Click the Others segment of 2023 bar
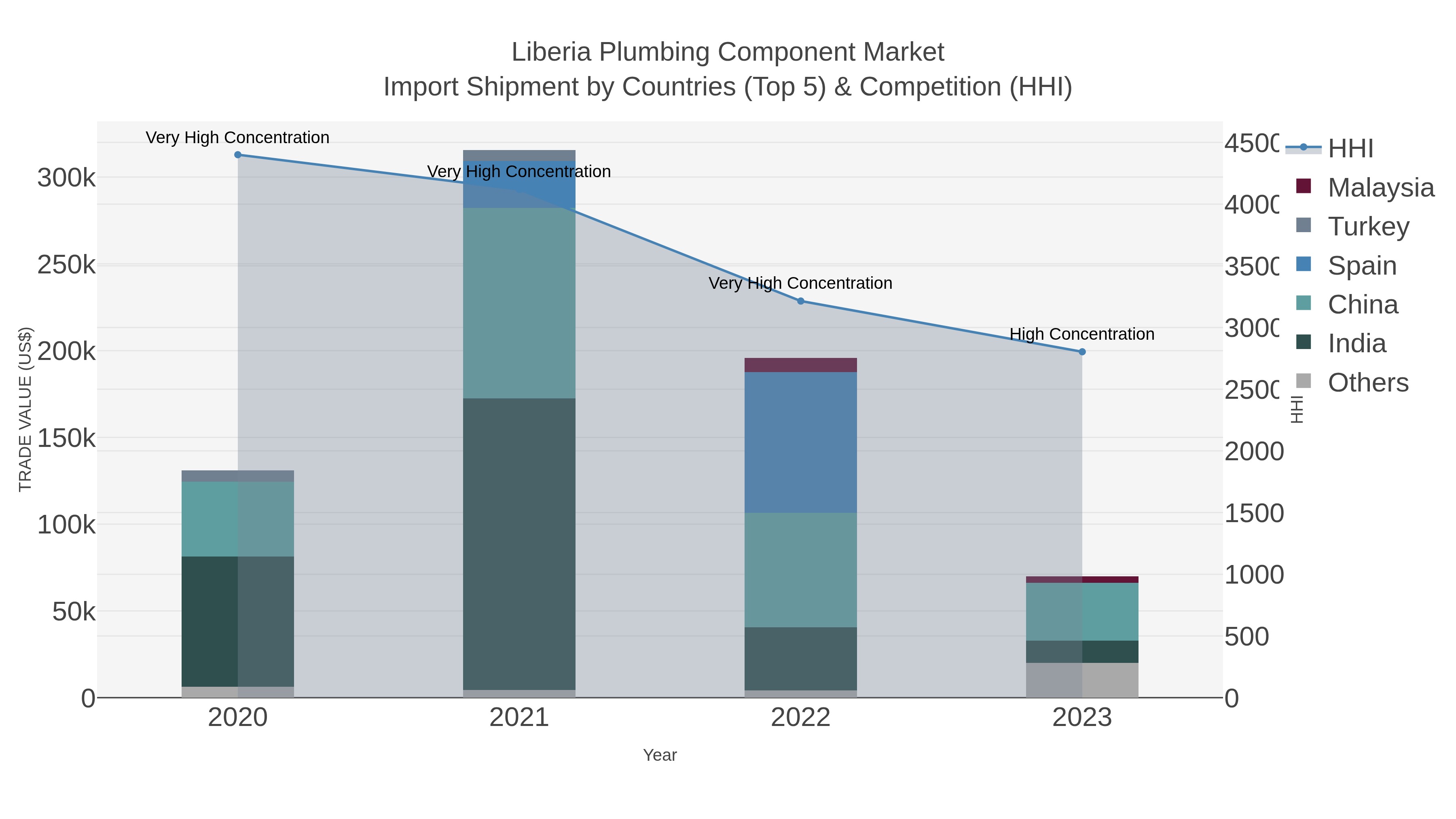This screenshot has width=1456, height=819. point(1082,680)
